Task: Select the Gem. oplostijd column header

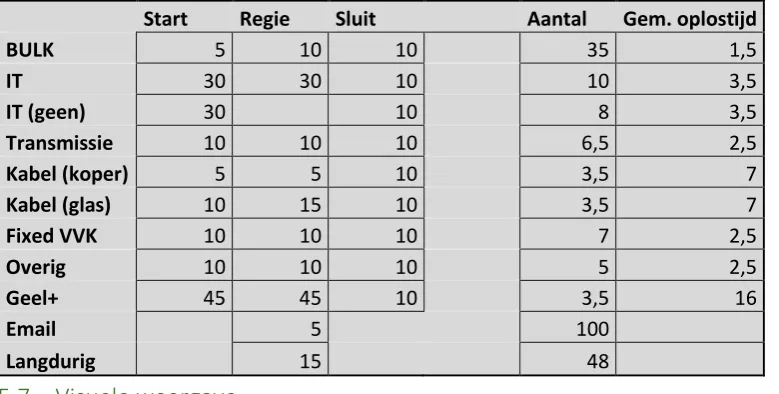Action: pyautogui.click(x=690, y=19)
